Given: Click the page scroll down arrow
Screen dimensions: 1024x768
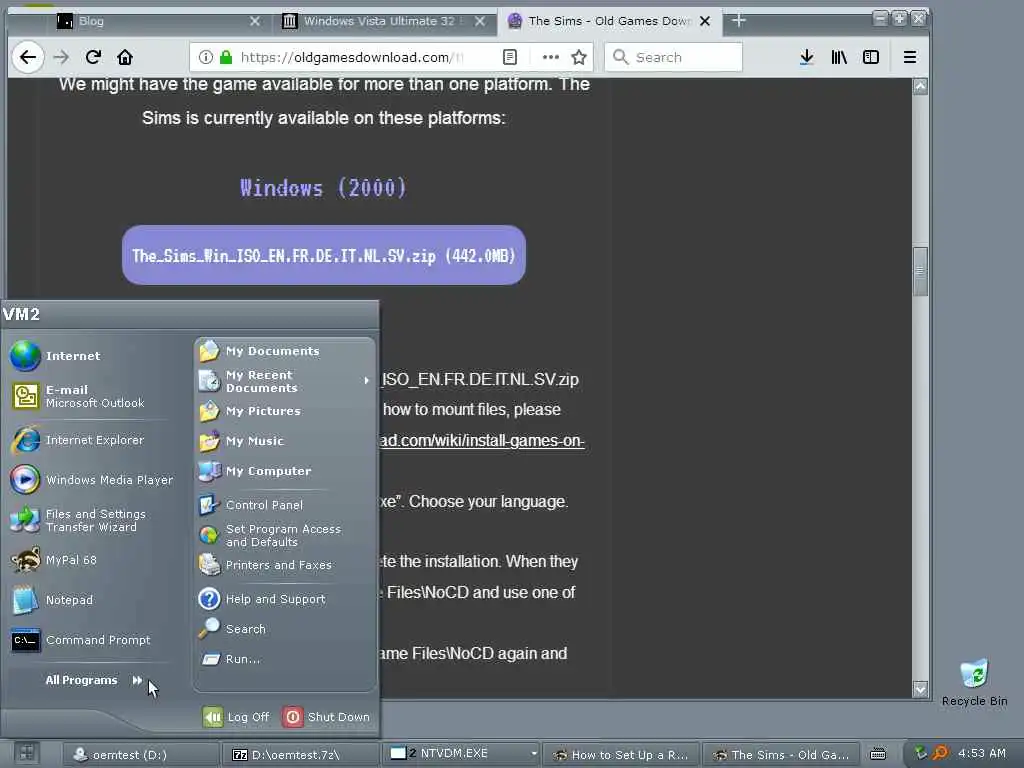Looking at the screenshot, I should tap(920, 689).
